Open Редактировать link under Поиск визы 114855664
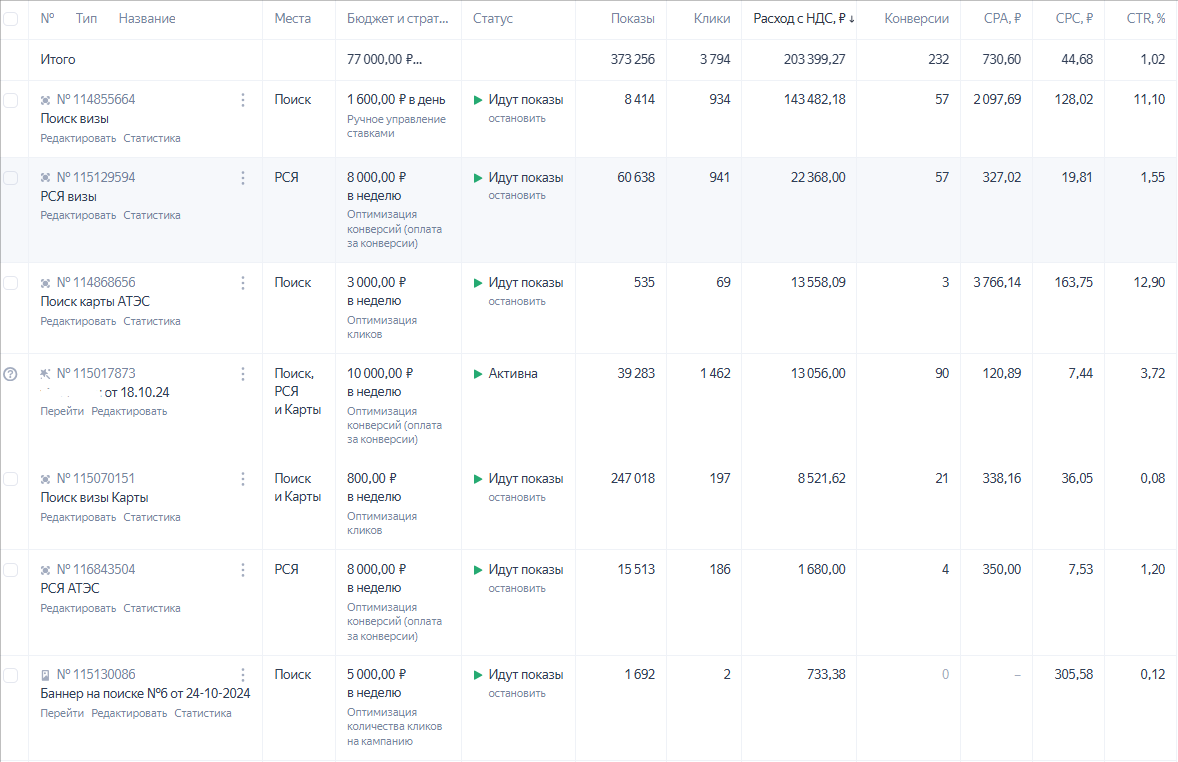The height and width of the screenshot is (762, 1178). (x=78, y=138)
